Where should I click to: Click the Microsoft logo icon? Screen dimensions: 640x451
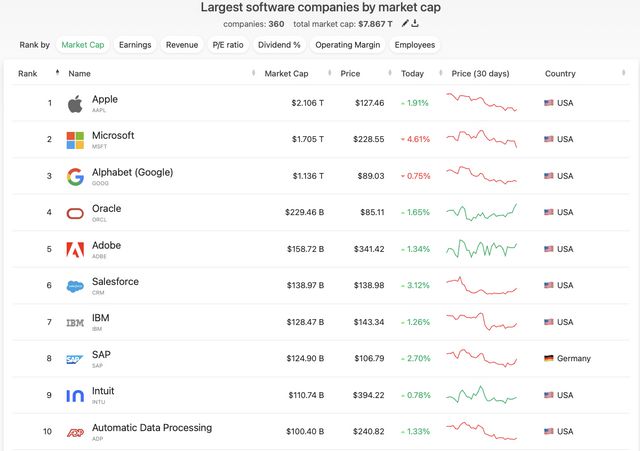click(75, 140)
